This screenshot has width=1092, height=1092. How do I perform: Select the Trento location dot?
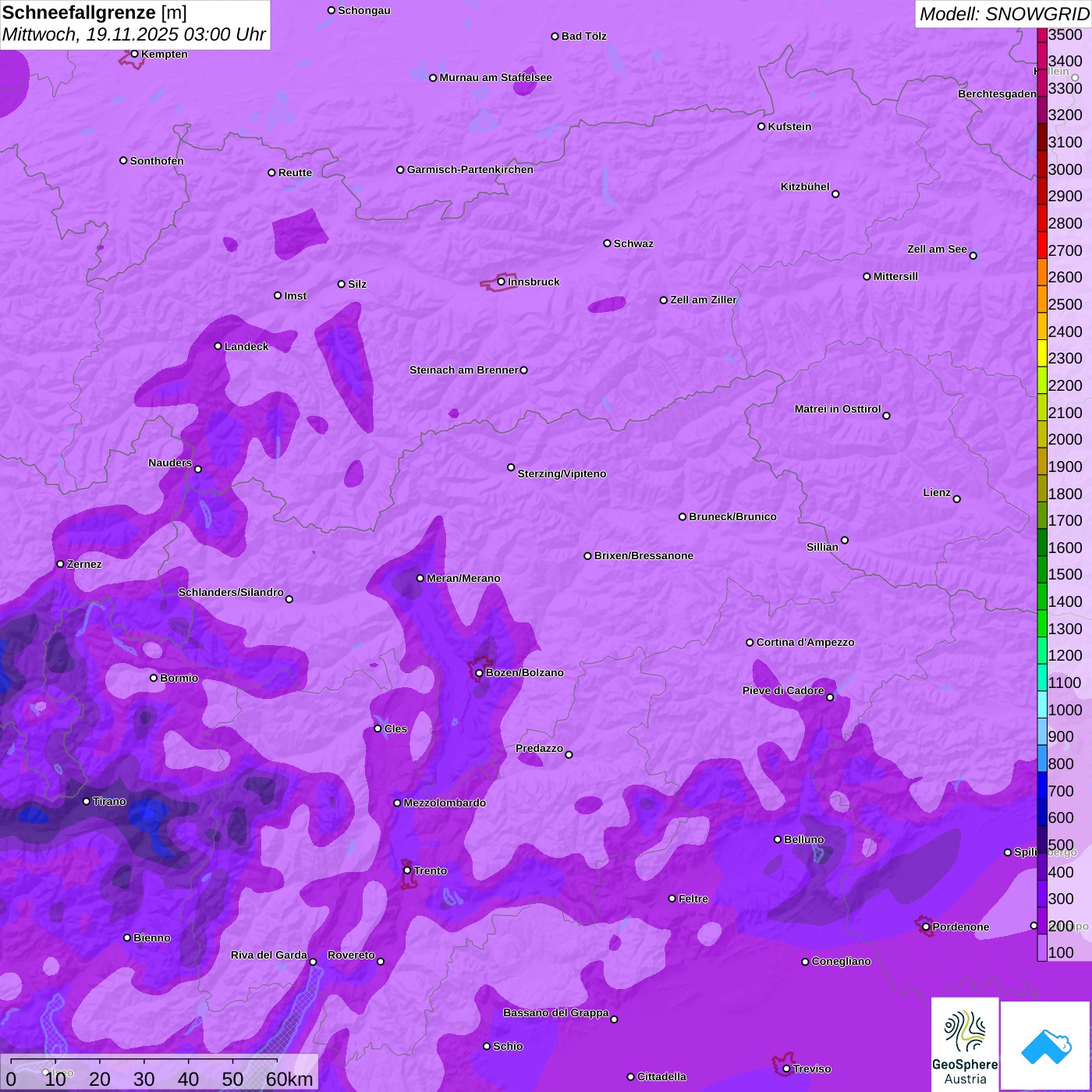[407, 870]
